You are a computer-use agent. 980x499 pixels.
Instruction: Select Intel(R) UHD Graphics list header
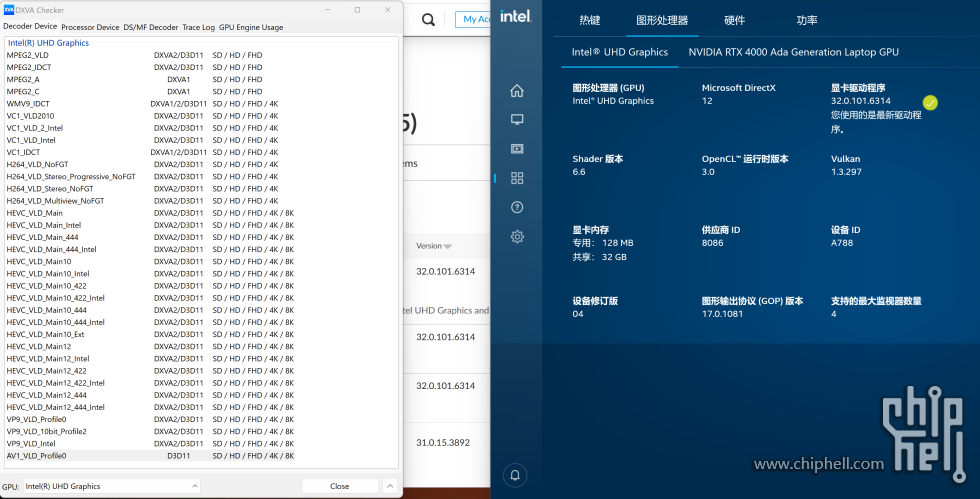click(48, 43)
